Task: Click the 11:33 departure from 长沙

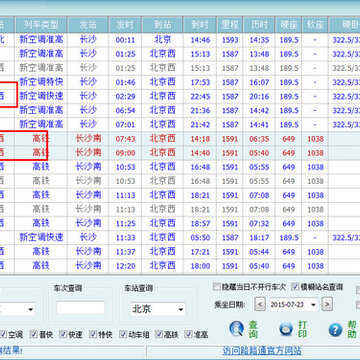Action: [125, 238]
